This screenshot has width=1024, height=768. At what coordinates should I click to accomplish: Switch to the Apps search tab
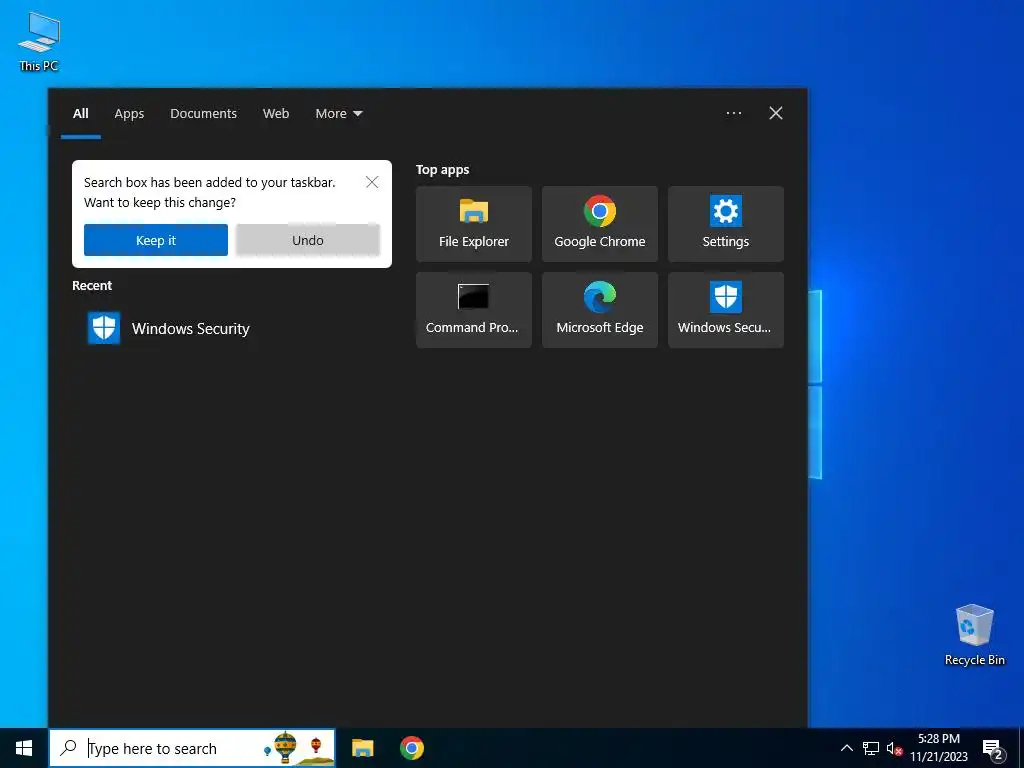129,114
